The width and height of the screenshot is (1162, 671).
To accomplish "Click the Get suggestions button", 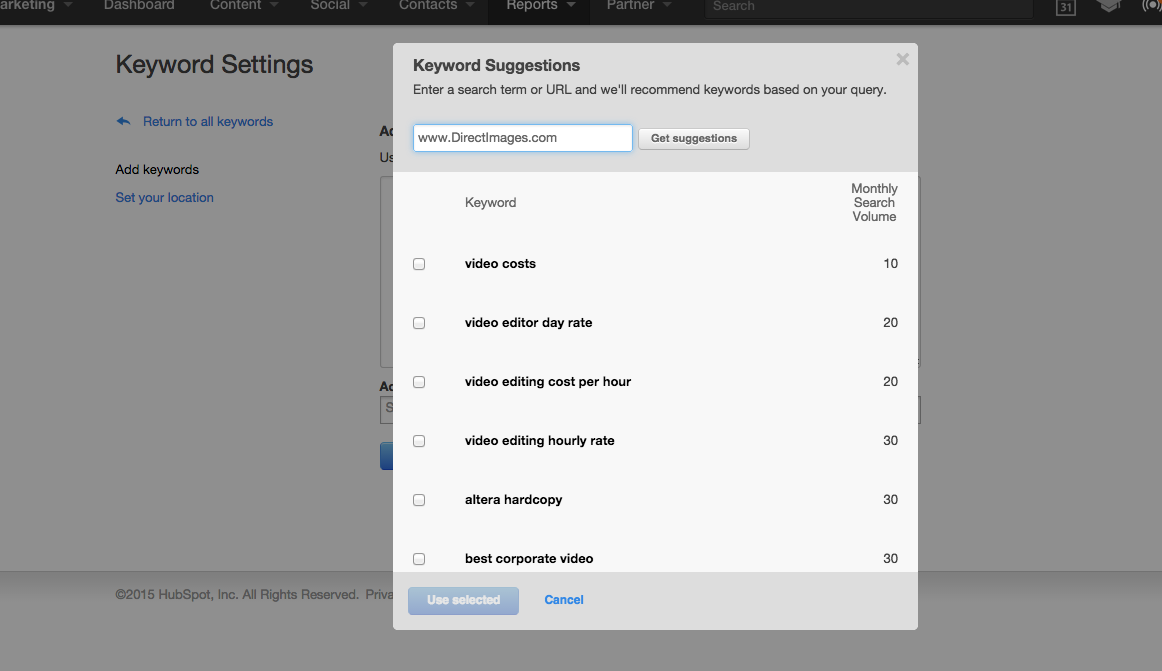I will coord(693,139).
